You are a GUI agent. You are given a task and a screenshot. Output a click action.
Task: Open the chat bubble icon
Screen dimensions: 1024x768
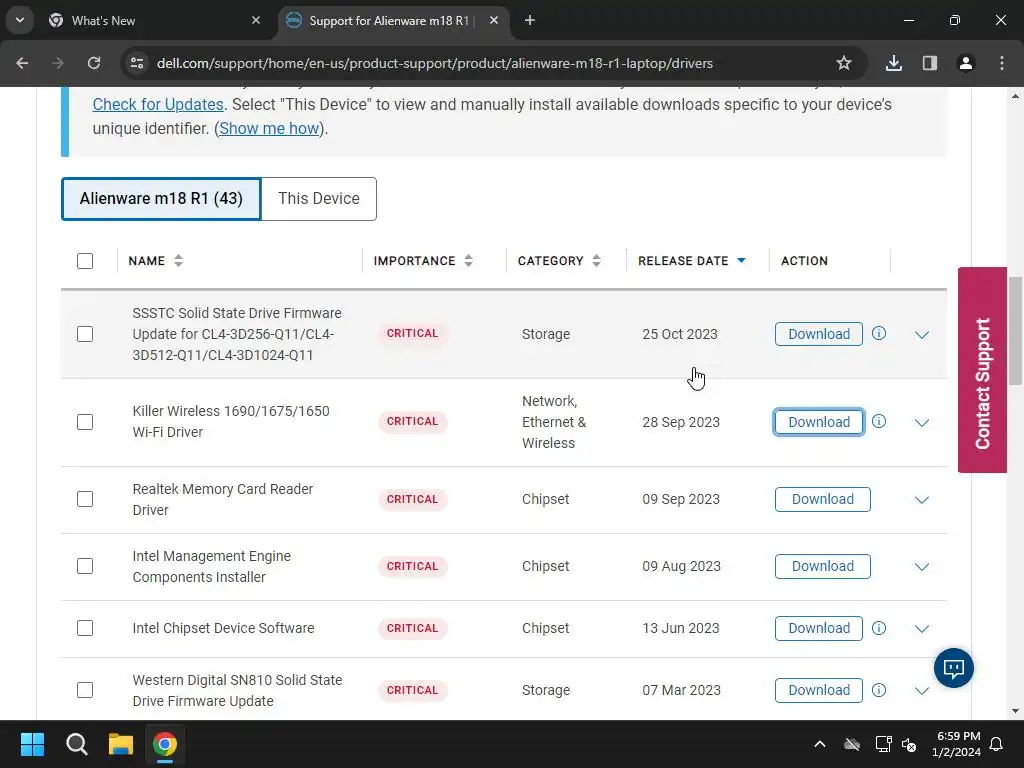coord(953,667)
